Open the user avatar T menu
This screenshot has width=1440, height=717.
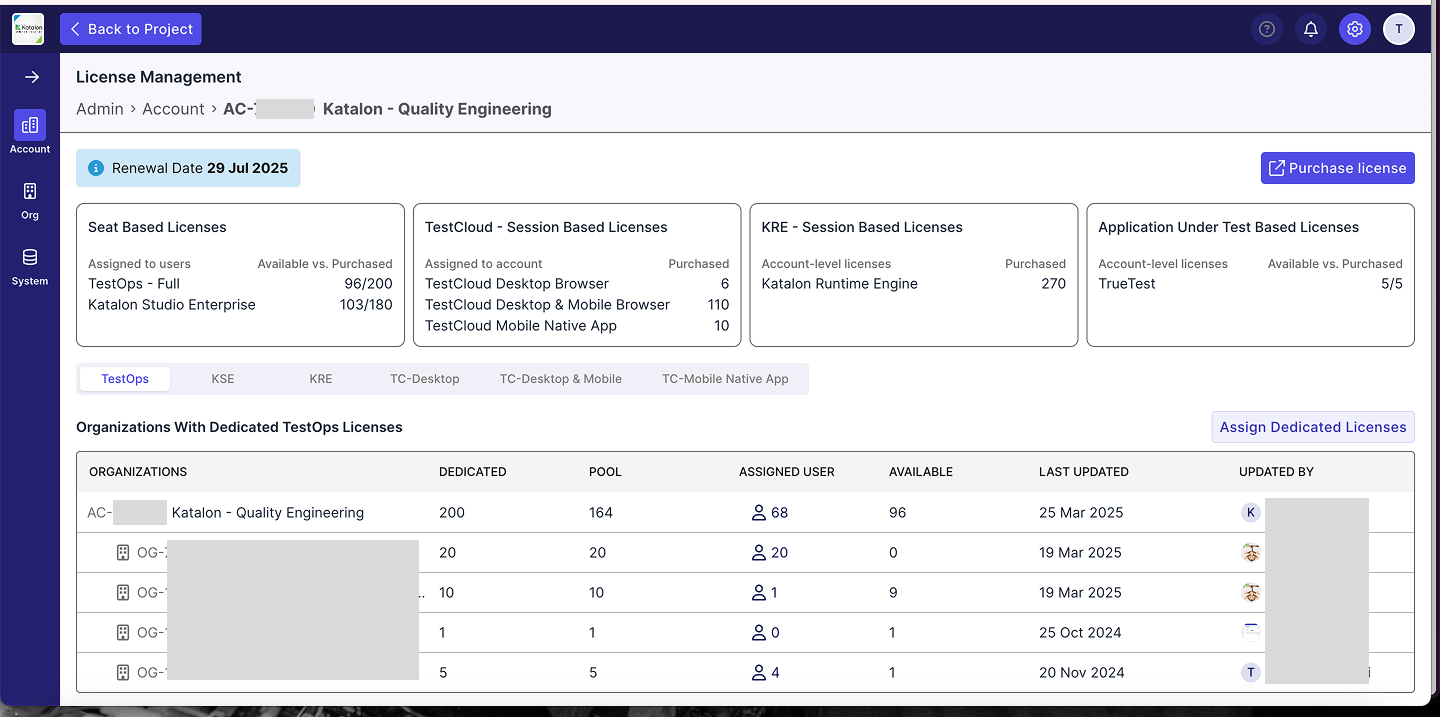(x=1399, y=29)
